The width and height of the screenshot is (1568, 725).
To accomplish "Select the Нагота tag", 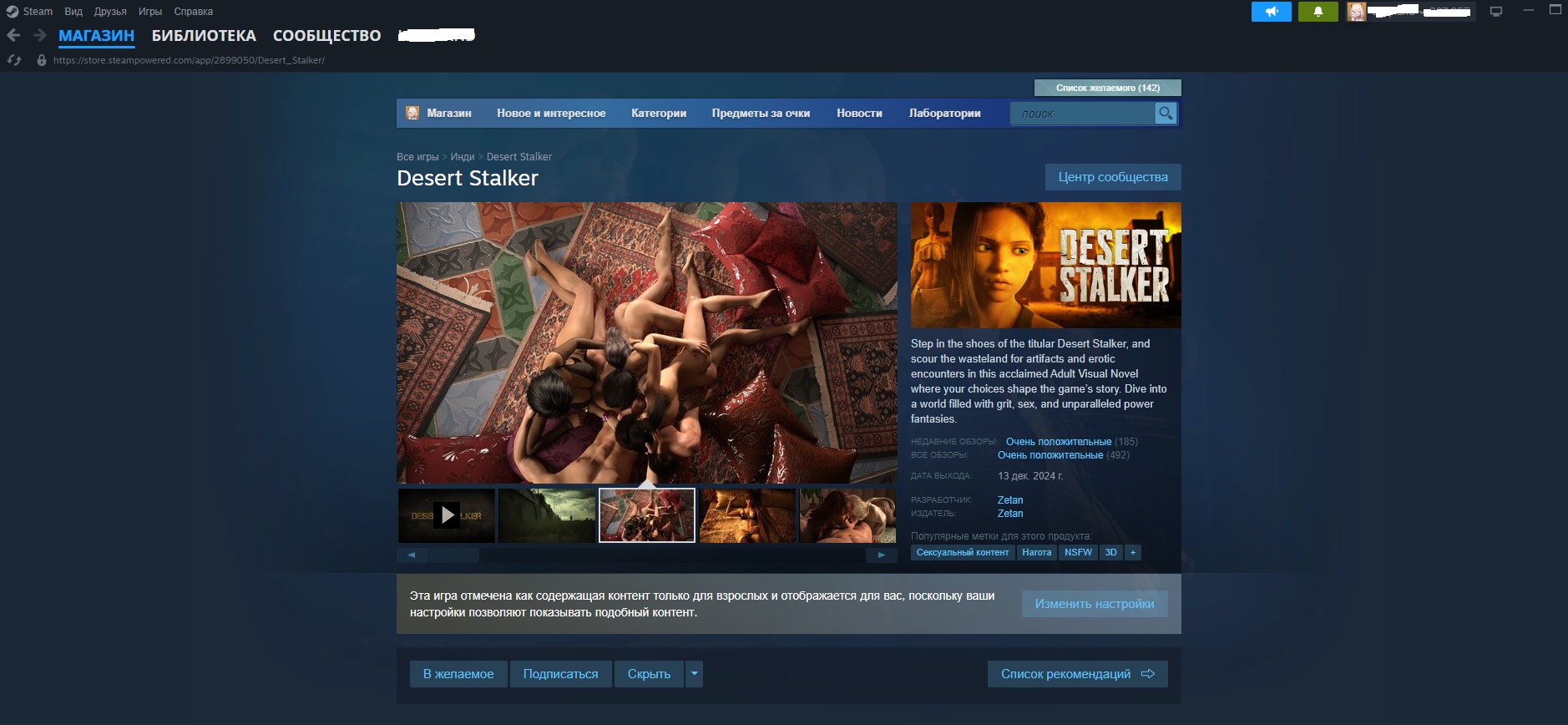I will [1037, 552].
